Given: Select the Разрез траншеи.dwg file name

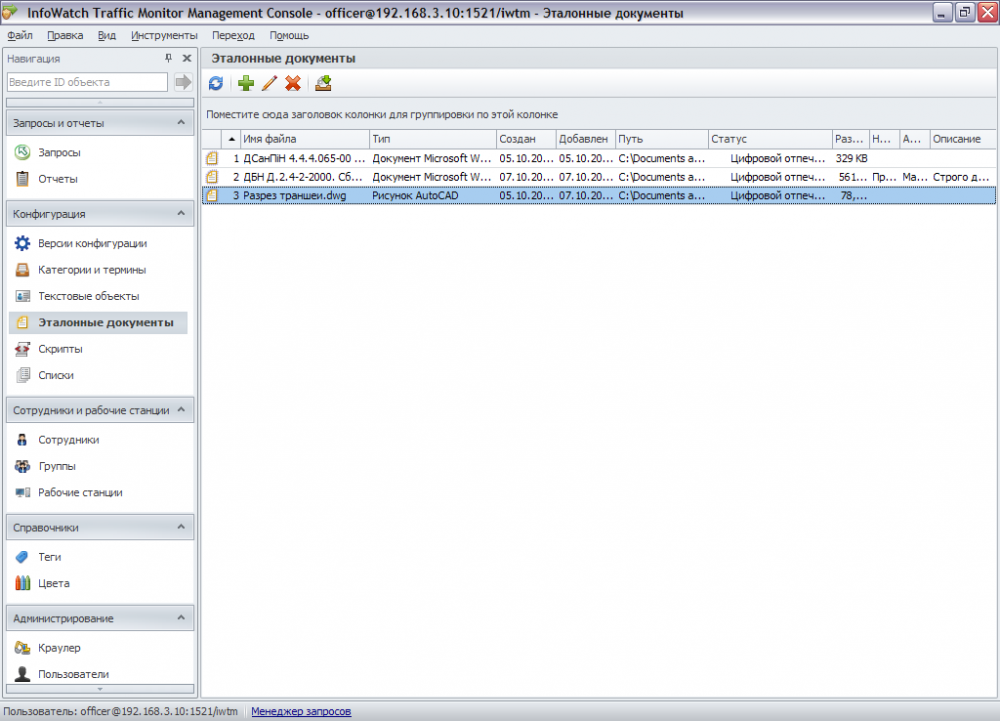Looking at the screenshot, I should click(295, 195).
